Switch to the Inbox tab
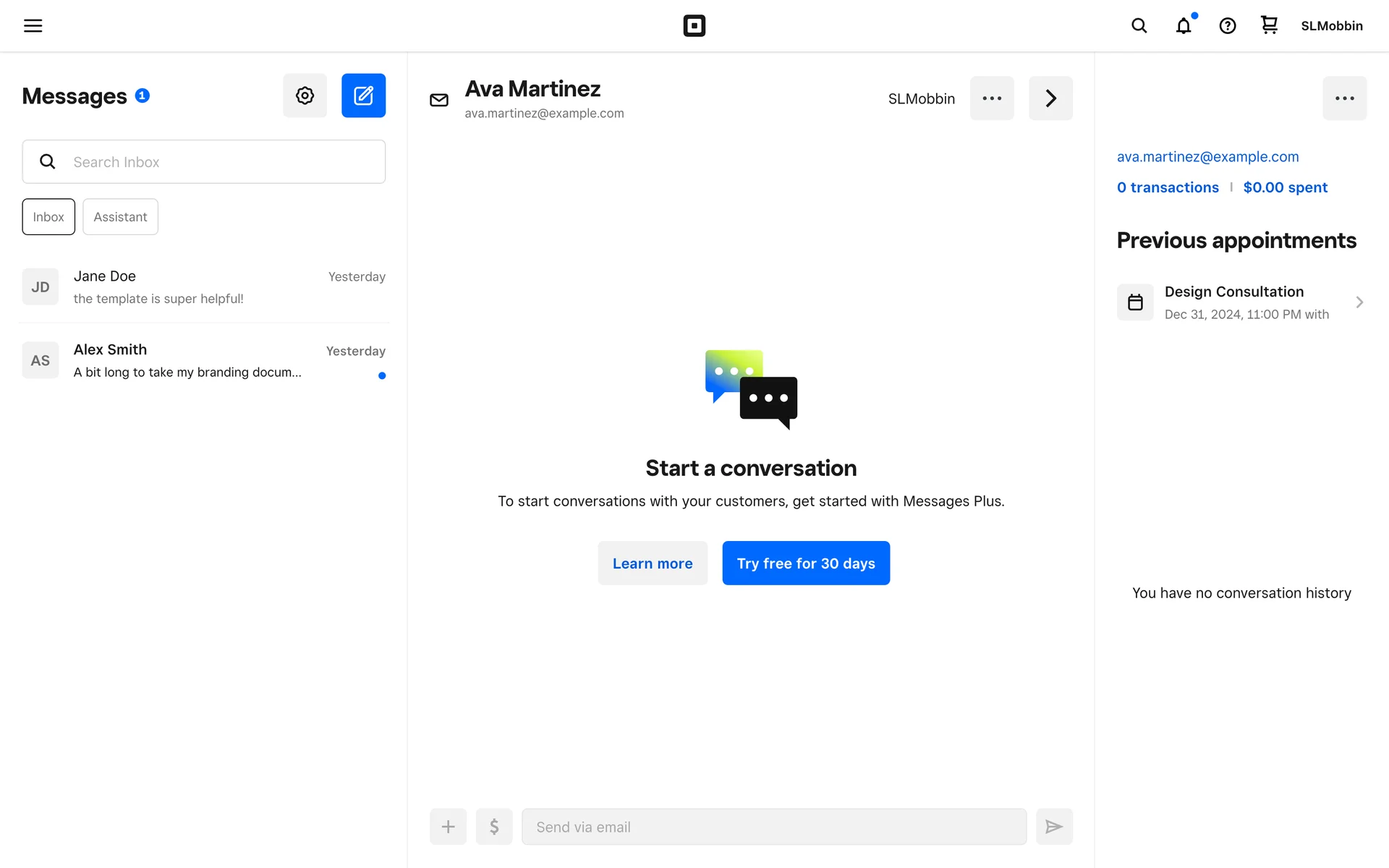Screen dimensions: 1389x868 coord(48,217)
